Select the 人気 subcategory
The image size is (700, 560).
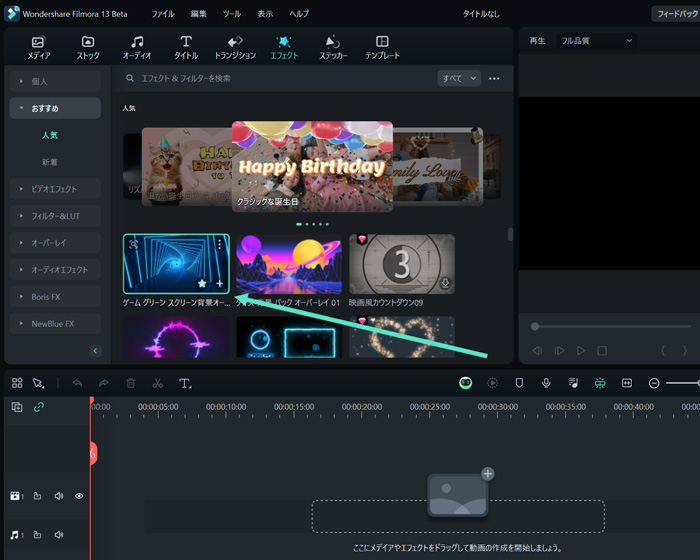[x=50, y=135]
